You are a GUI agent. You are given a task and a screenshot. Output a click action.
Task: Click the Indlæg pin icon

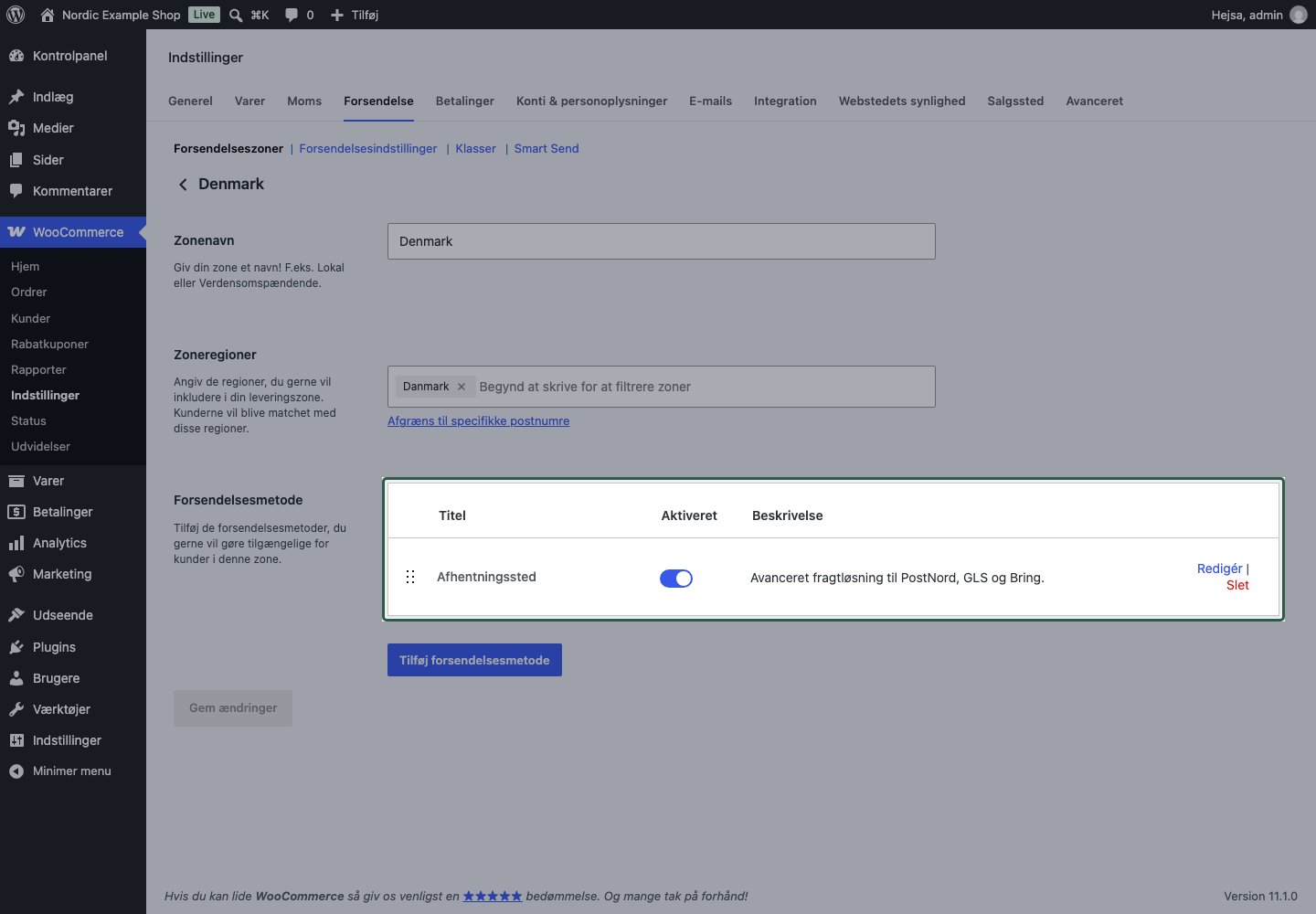(x=16, y=97)
